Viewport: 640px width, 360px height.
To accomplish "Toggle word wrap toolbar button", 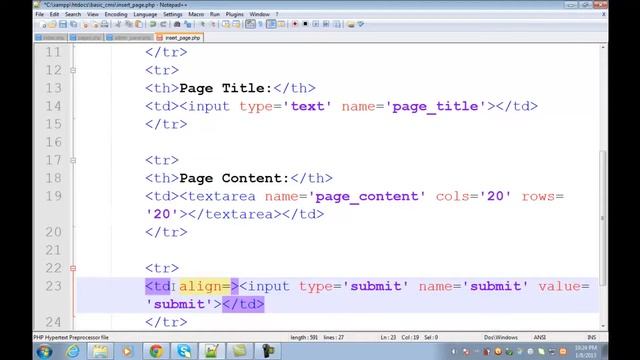I will pos(250,24).
